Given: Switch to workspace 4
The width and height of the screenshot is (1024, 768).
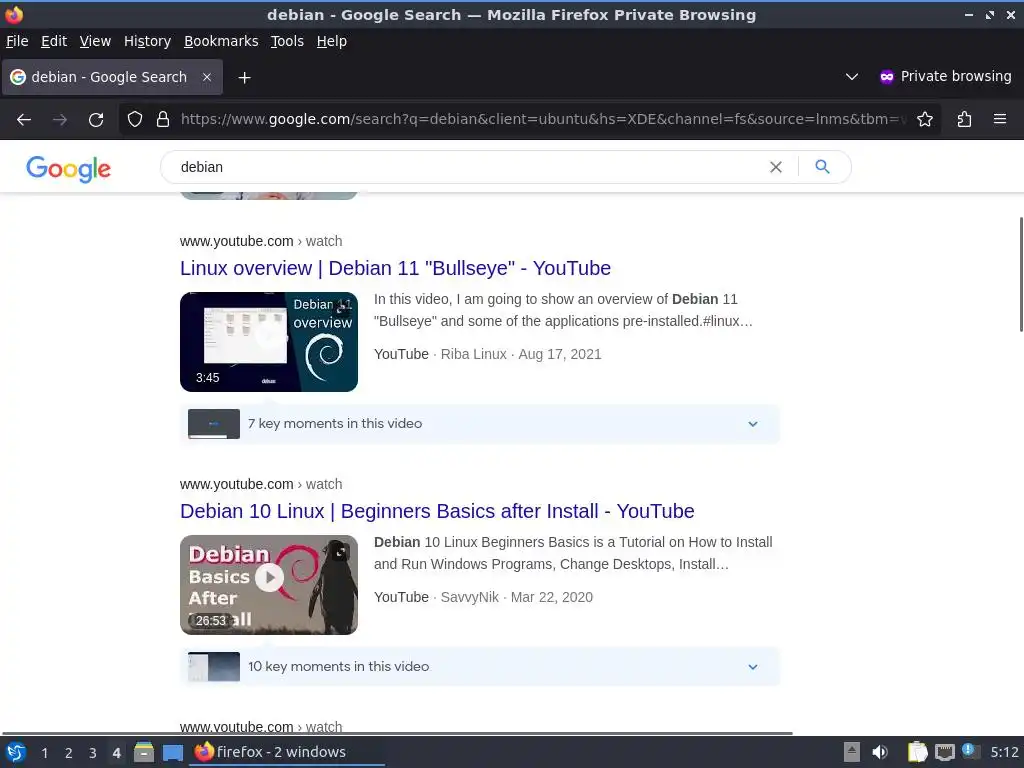Looking at the screenshot, I should coord(116,753).
